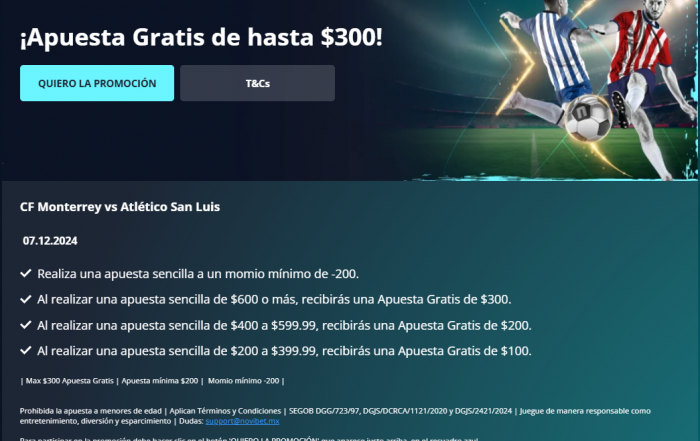Click checkmark icon beside the $600 o más line
The image size is (700, 441).
(x=26, y=299)
